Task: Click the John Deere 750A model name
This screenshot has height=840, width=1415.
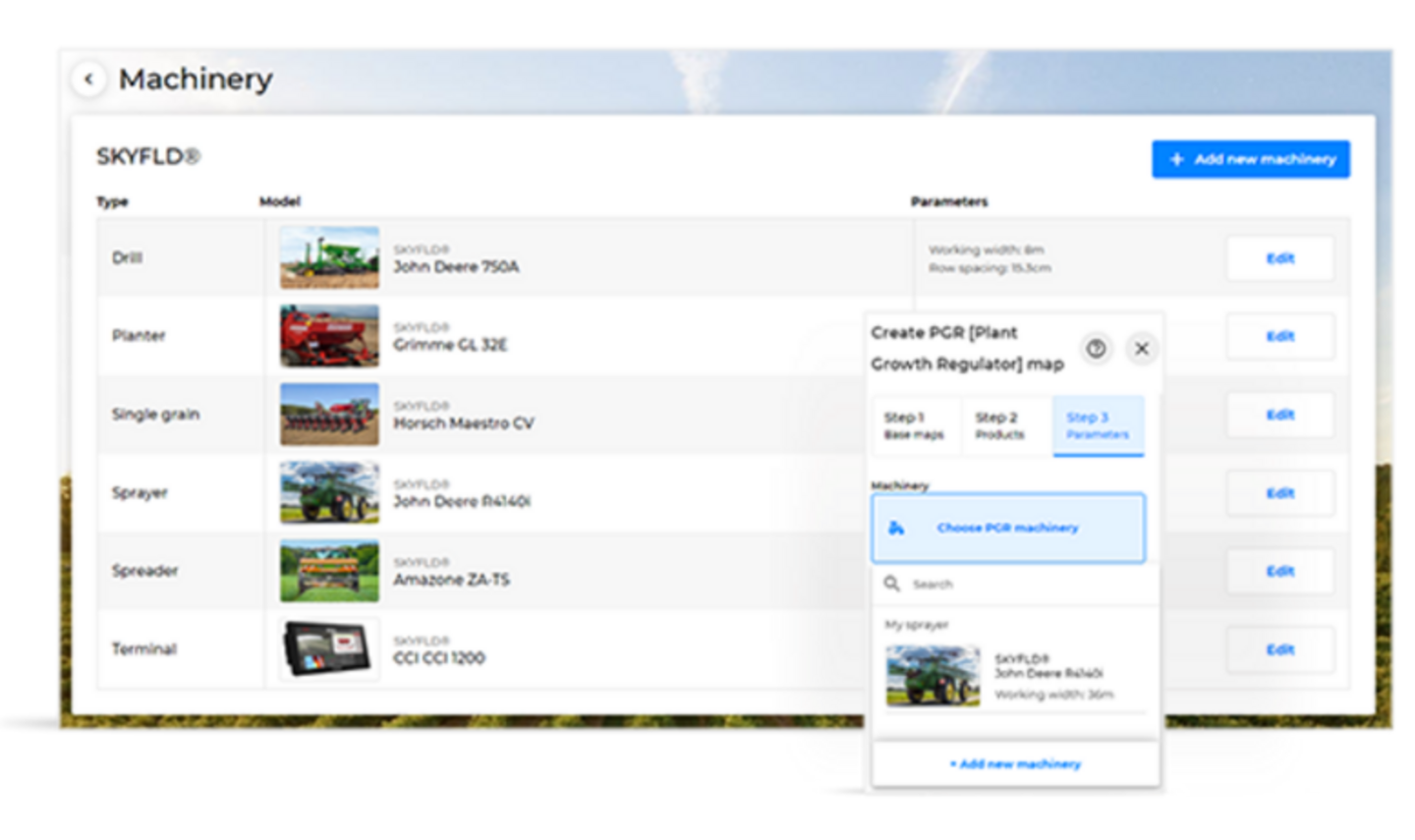Action: 456,267
